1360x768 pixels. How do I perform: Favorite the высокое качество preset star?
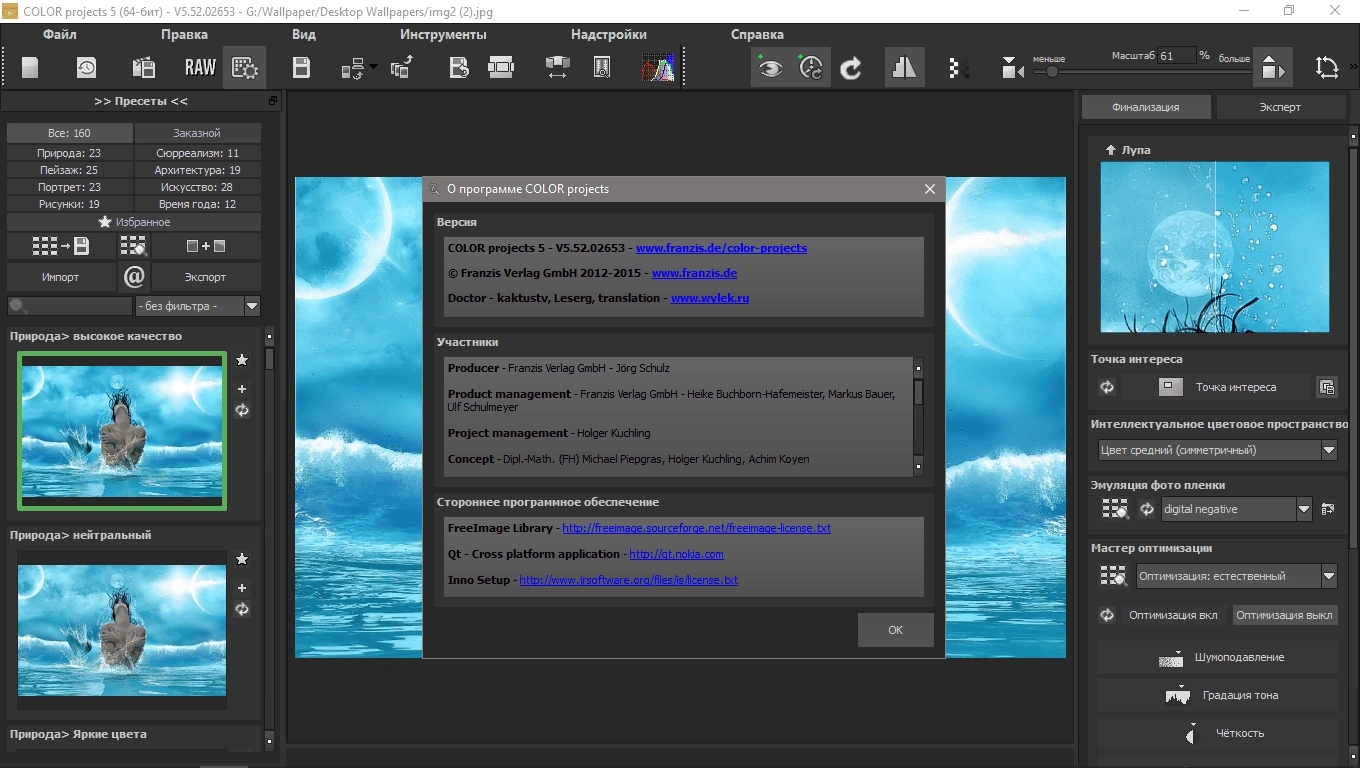242,360
